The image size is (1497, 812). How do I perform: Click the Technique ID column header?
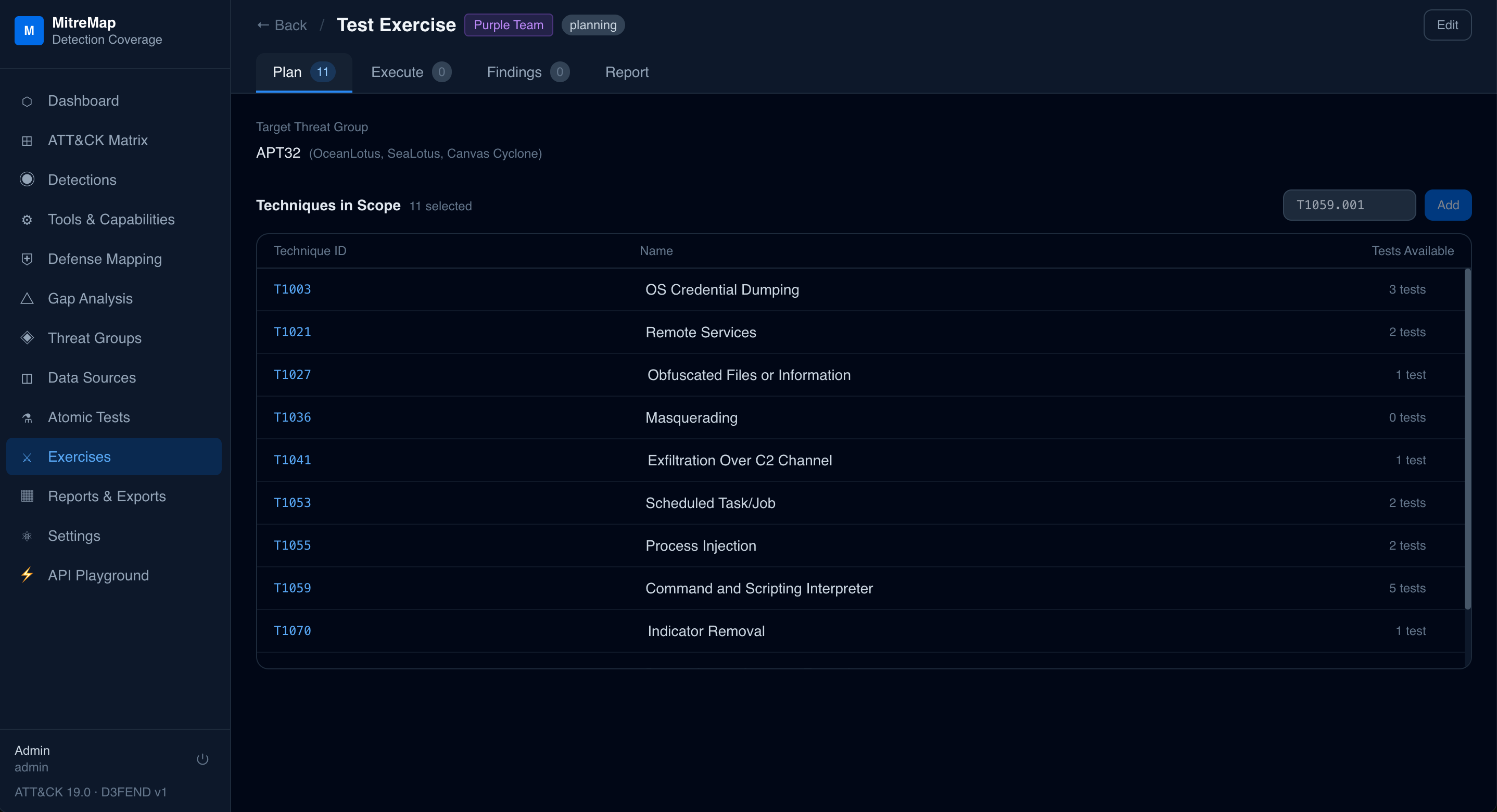tap(310, 251)
